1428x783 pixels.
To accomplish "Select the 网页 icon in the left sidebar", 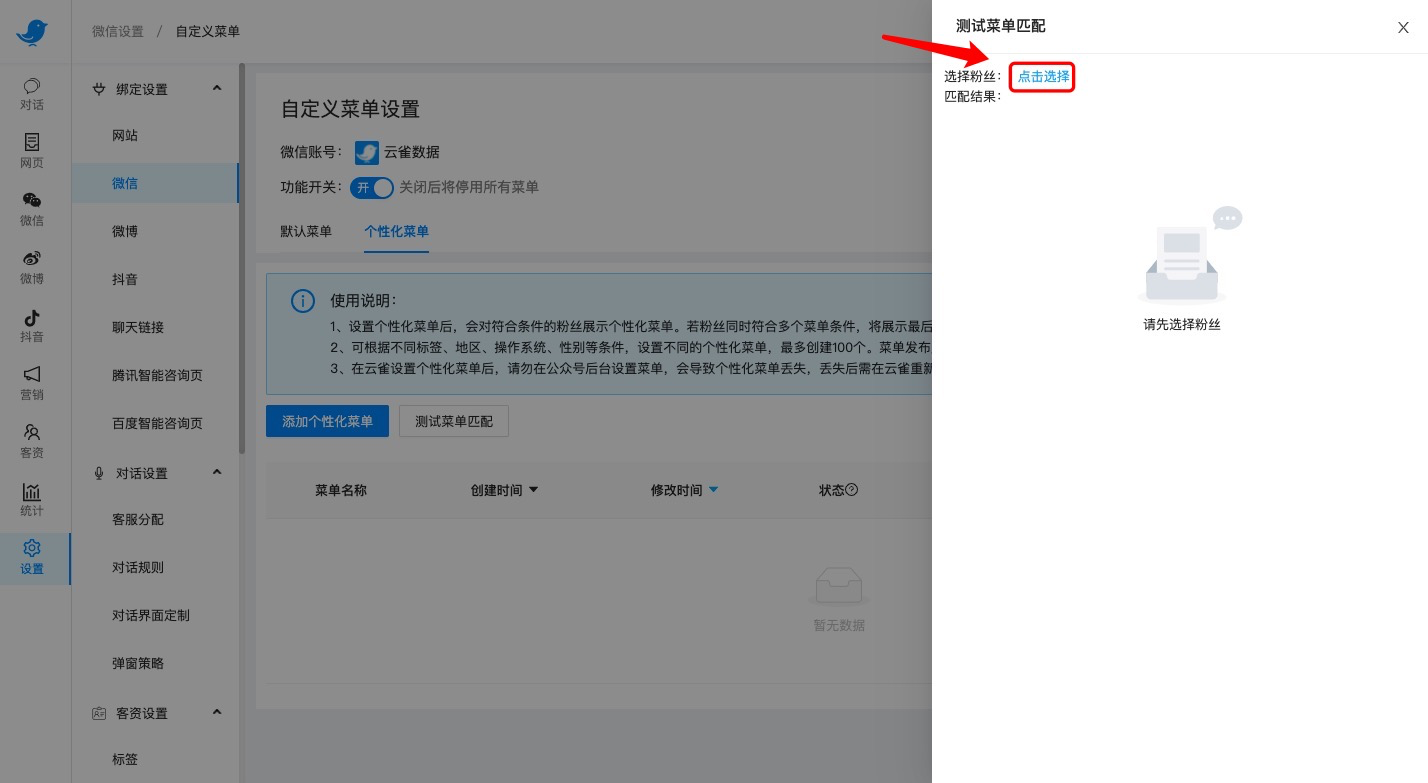I will pos(32,152).
